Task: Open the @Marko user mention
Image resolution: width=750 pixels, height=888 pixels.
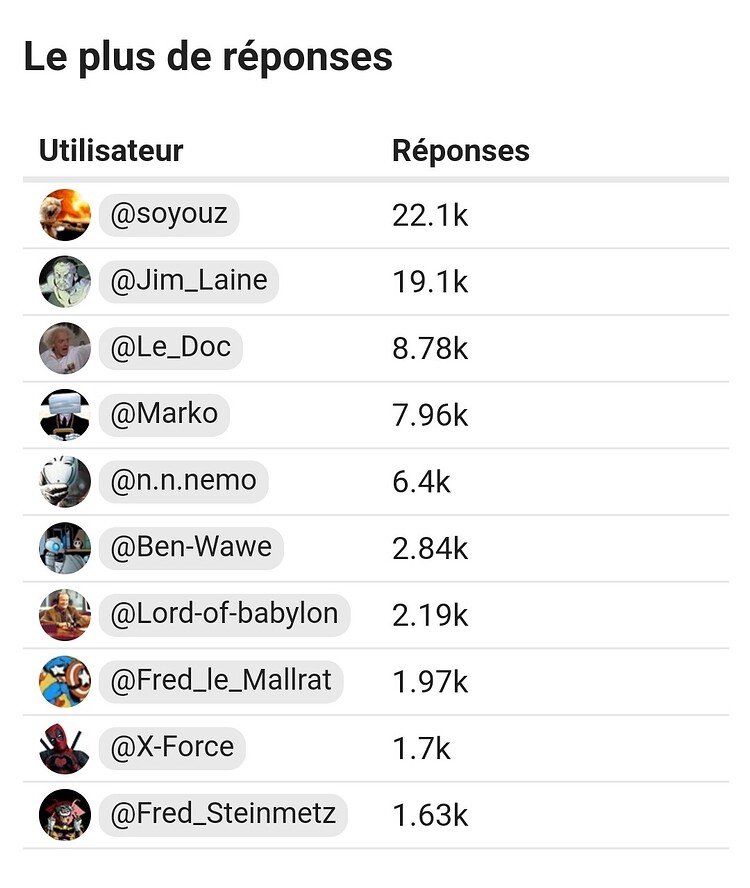Action: click(164, 415)
